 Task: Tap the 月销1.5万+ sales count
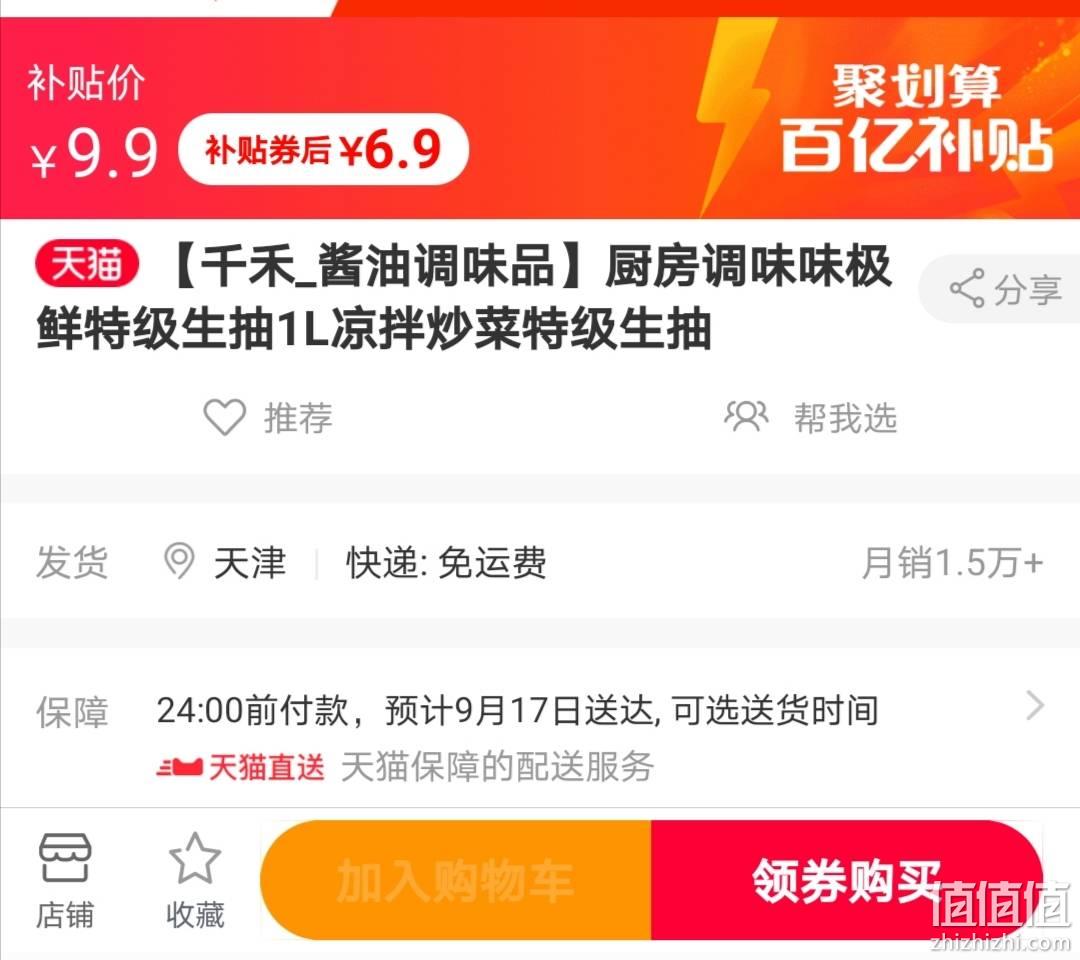(953, 563)
